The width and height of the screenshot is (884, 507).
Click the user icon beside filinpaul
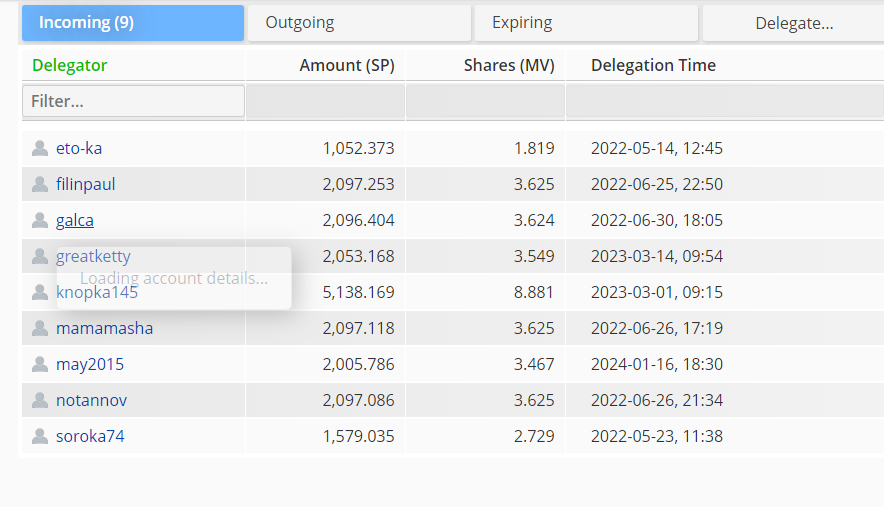[x=40, y=184]
